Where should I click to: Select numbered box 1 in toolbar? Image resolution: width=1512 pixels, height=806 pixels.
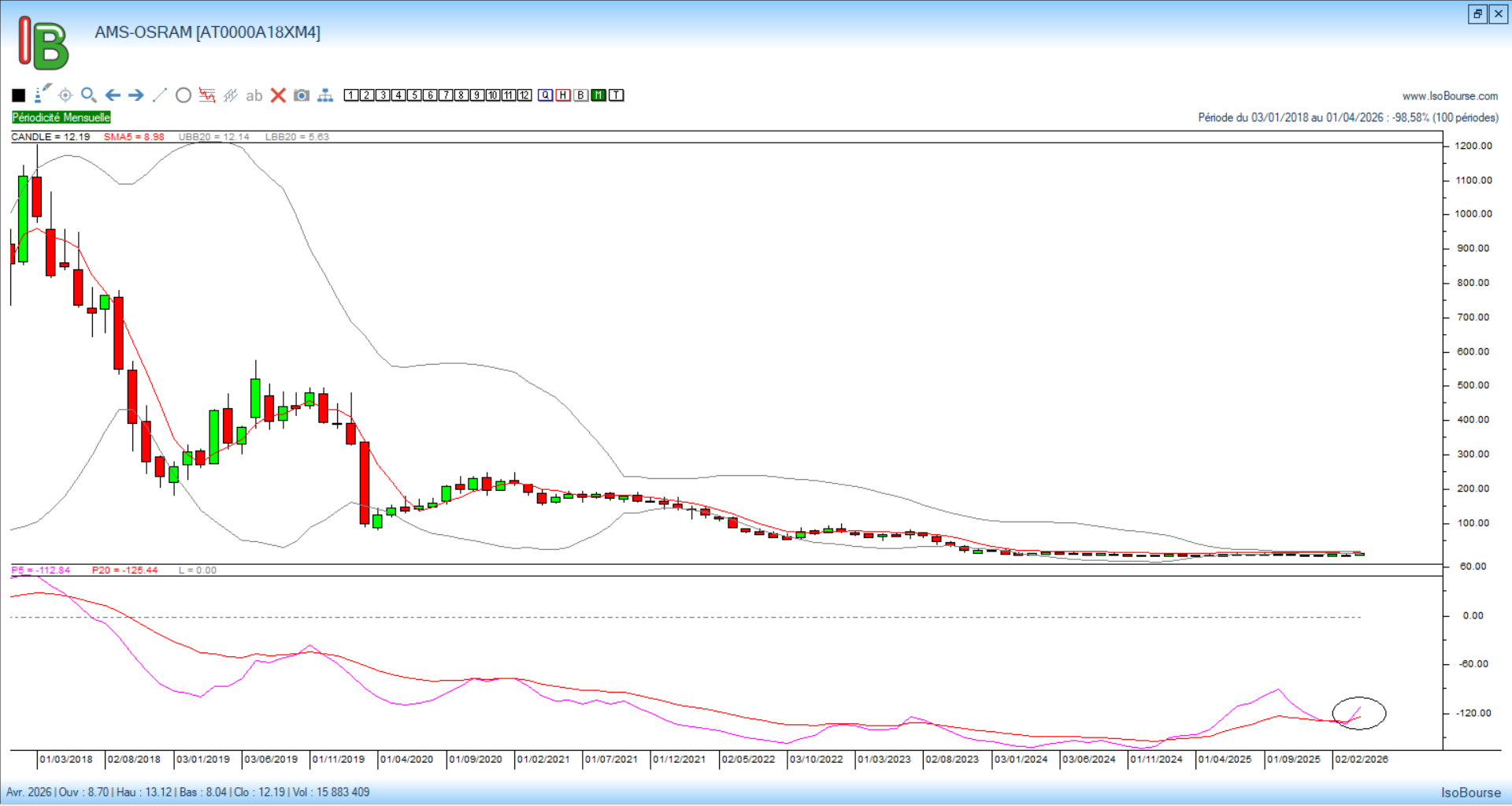click(x=351, y=95)
